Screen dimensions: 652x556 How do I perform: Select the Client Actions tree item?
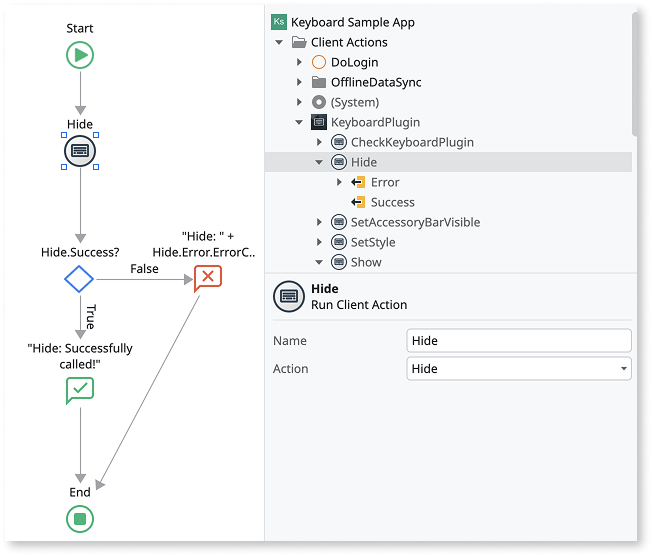[x=349, y=42]
